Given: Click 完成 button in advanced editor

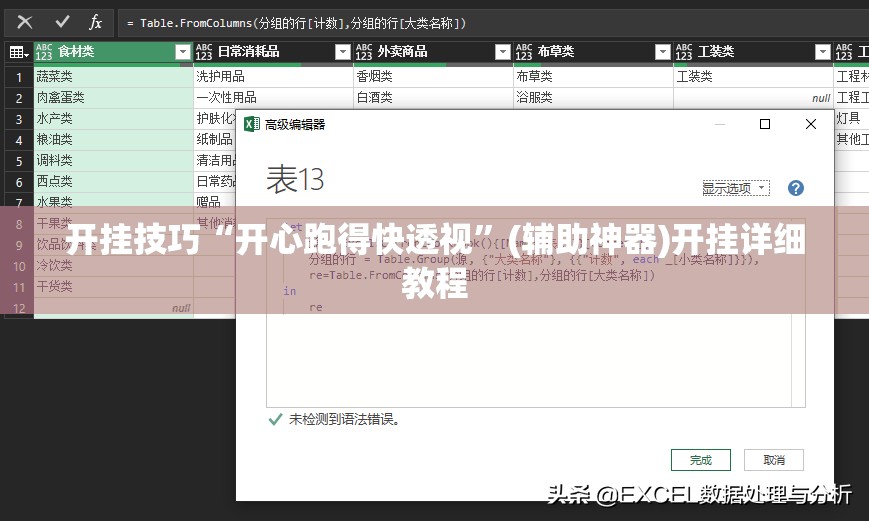Looking at the screenshot, I should click(x=701, y=460).
